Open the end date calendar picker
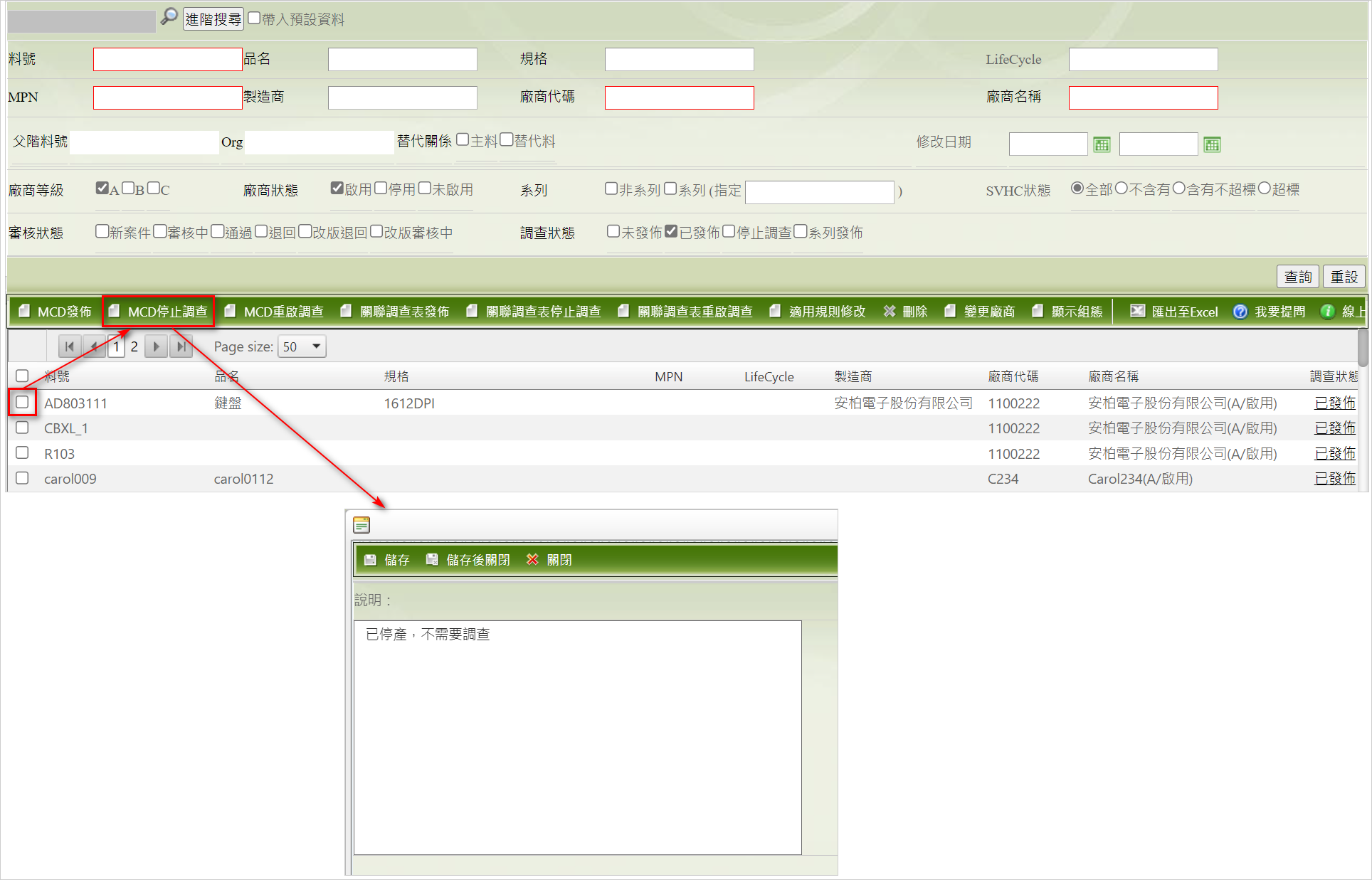The image size is (1372, 880). pyautogui.click(x=1212, y=144)
